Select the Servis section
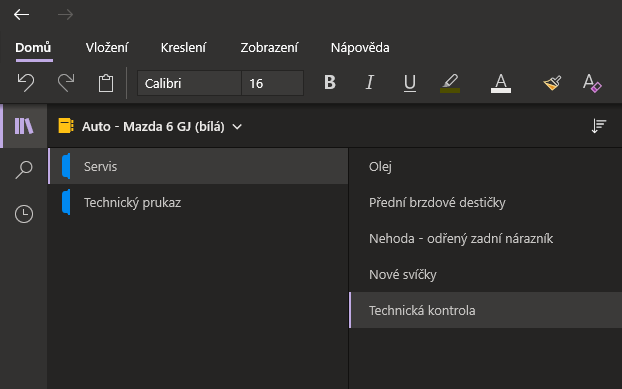 point(198,166)
